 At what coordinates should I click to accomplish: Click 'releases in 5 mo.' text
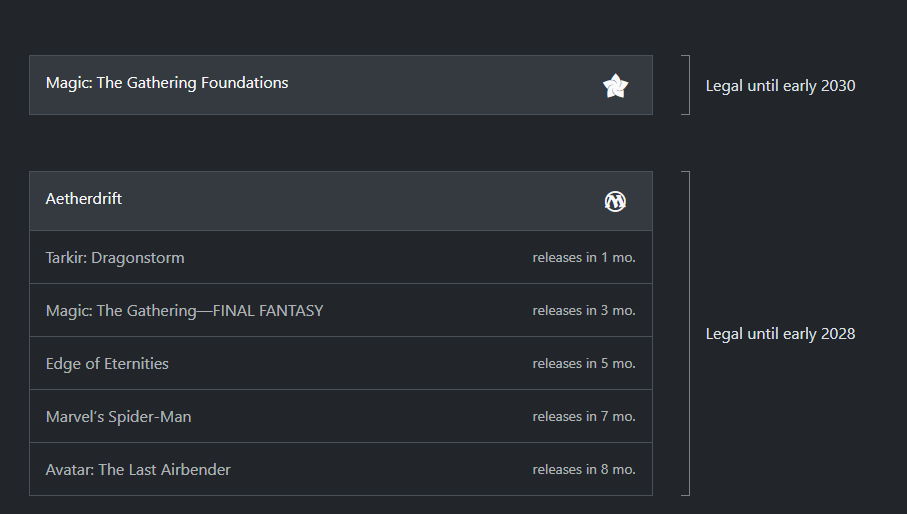(584, 364)
